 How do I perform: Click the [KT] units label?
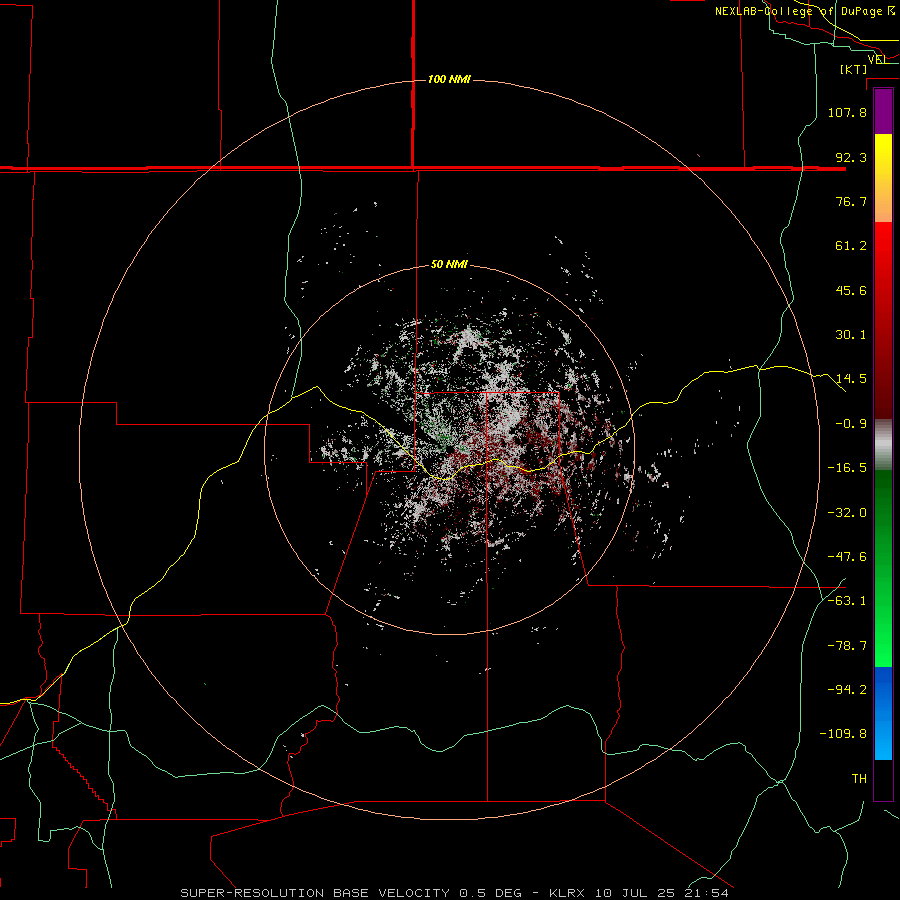pos(854,69)
